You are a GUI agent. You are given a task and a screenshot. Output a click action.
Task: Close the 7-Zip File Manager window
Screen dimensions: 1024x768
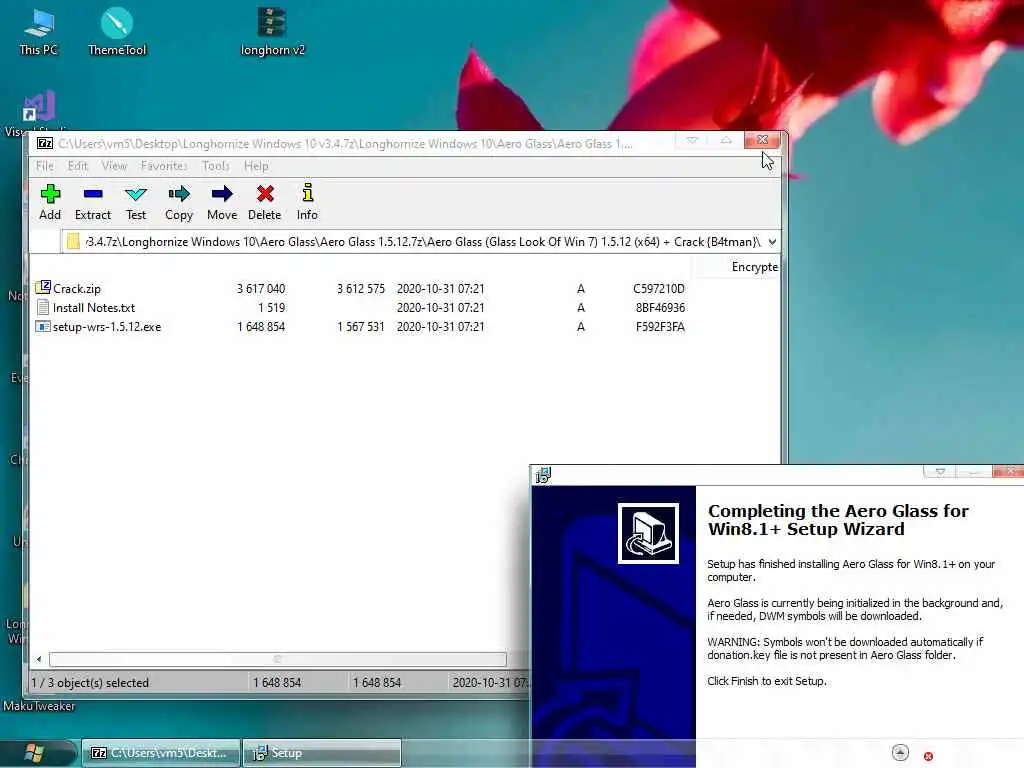762,140
